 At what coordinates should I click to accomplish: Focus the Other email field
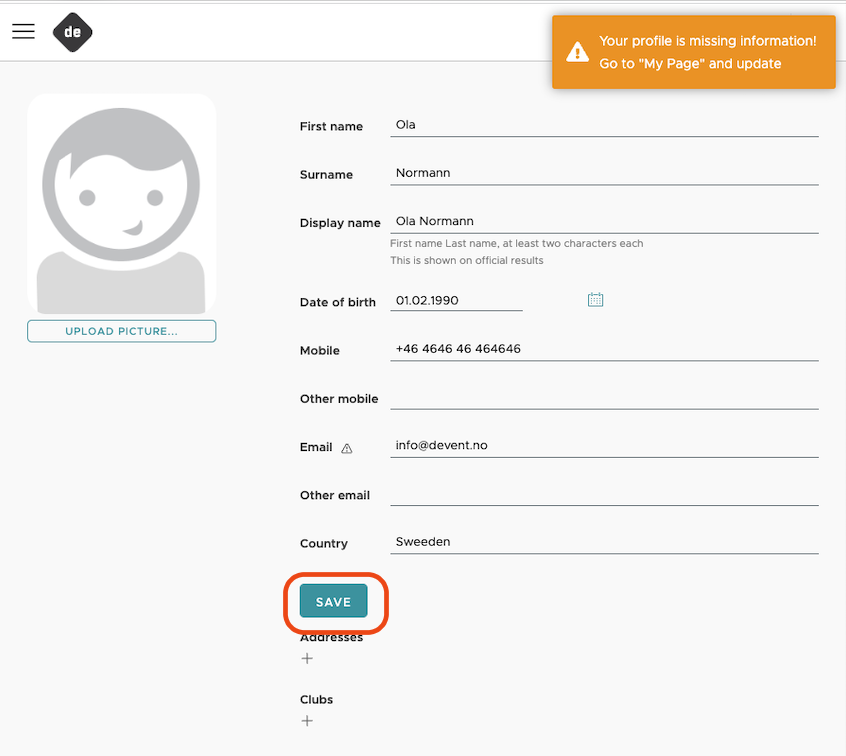click(604, 494)
